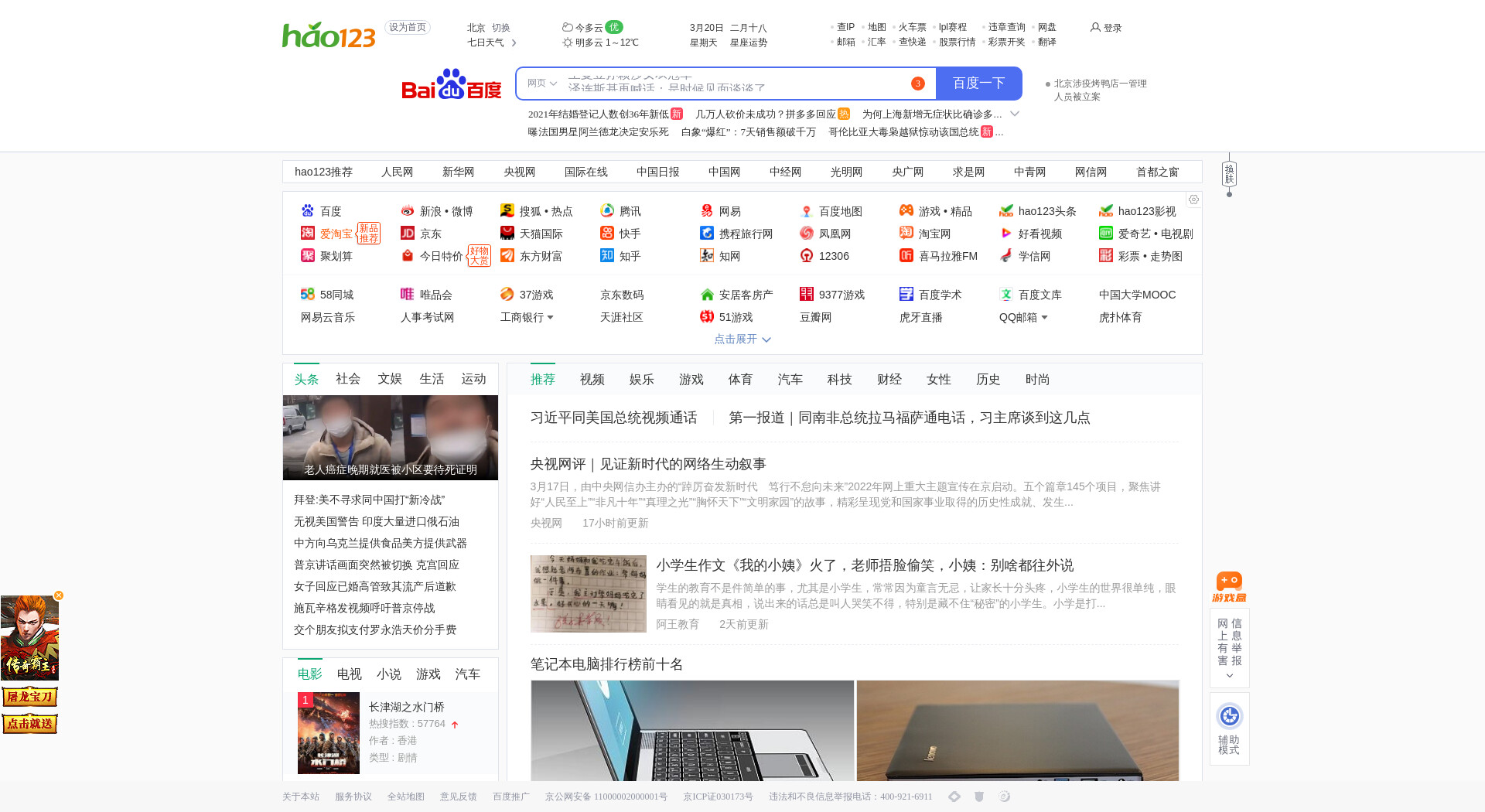Open 京东 JD icon
Screen dimensions: 1485x812
[x=408, y=234]
